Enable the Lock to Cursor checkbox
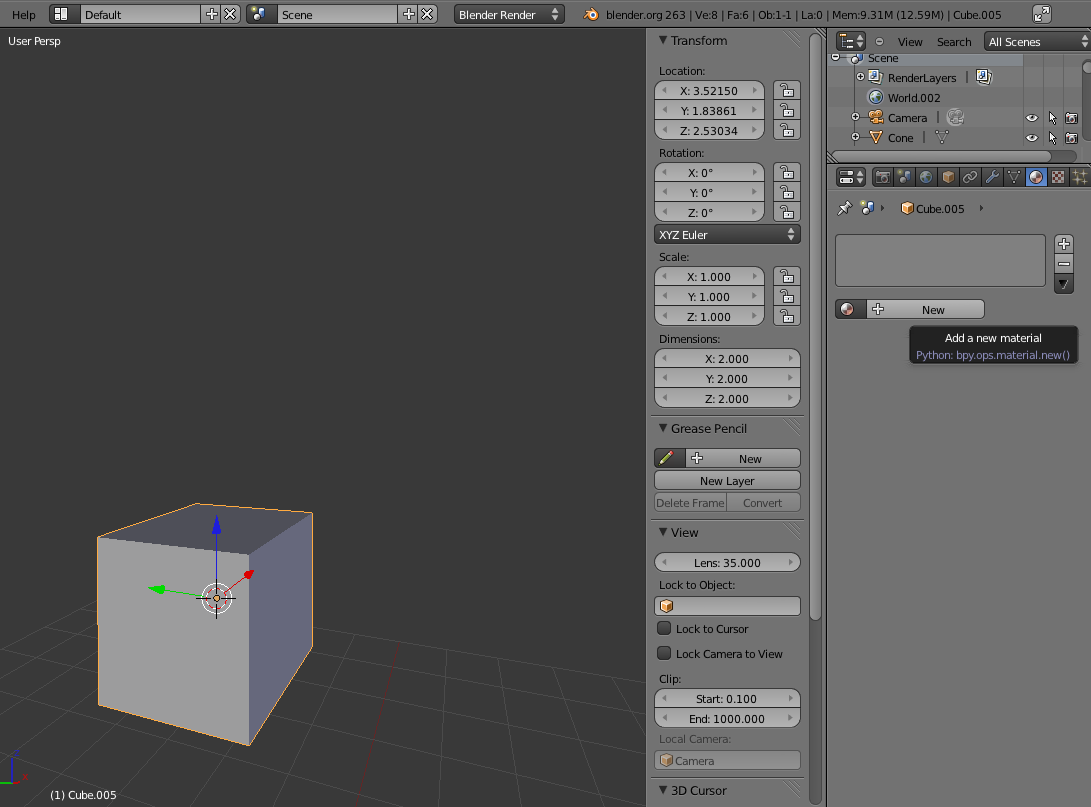This screenshot has width=1091, height=807. click(664, 629)
